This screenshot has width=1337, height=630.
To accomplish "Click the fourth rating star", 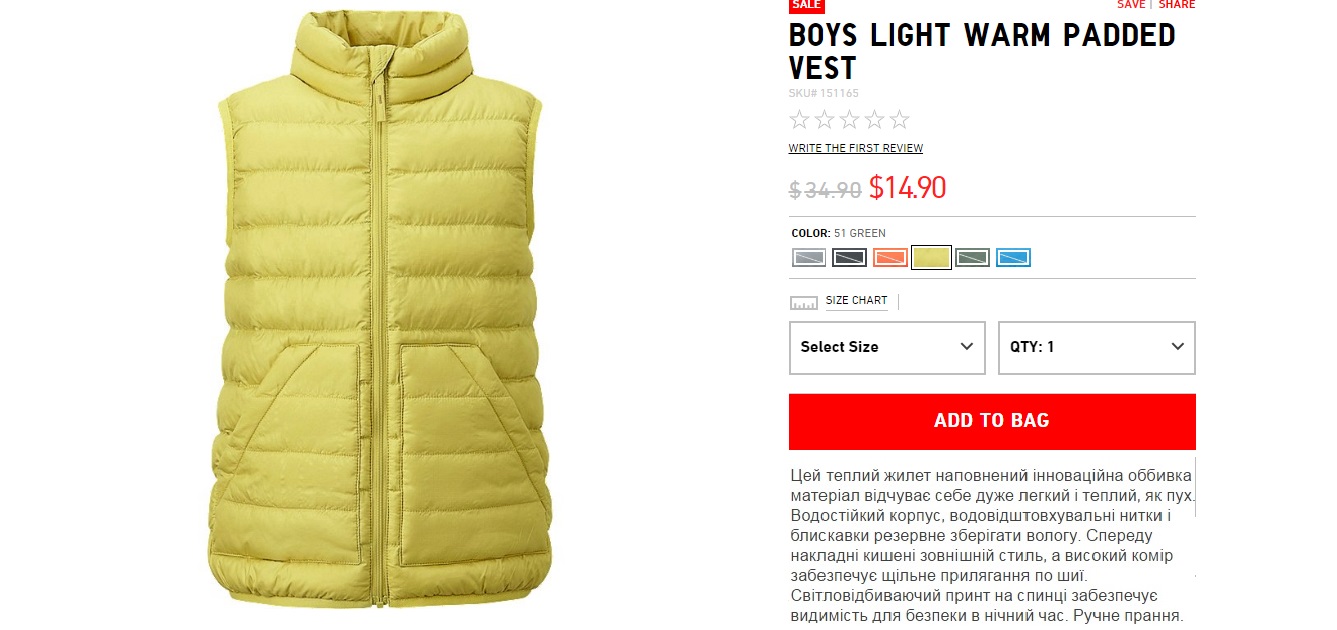I will (874, 120).
